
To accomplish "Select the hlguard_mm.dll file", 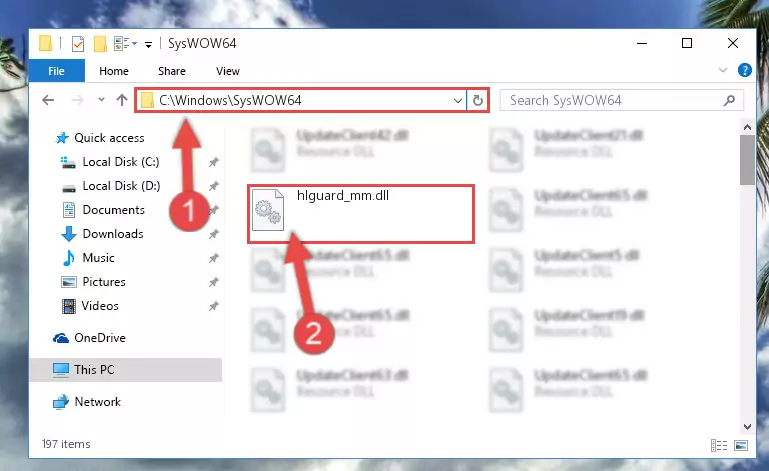I will point(361,214).
